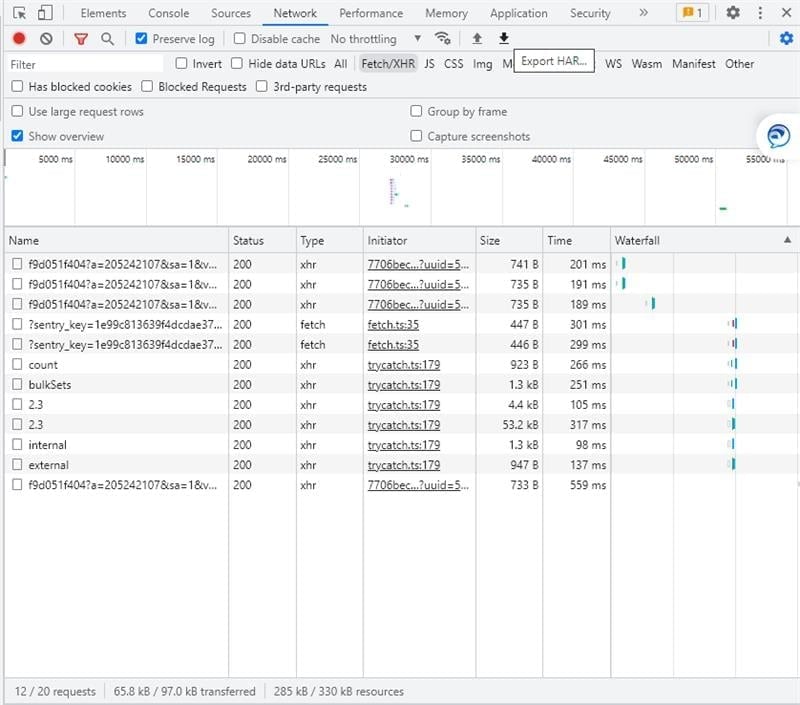Toggle the device toolbar icon
800x705 pixels.
click(45, 13)
